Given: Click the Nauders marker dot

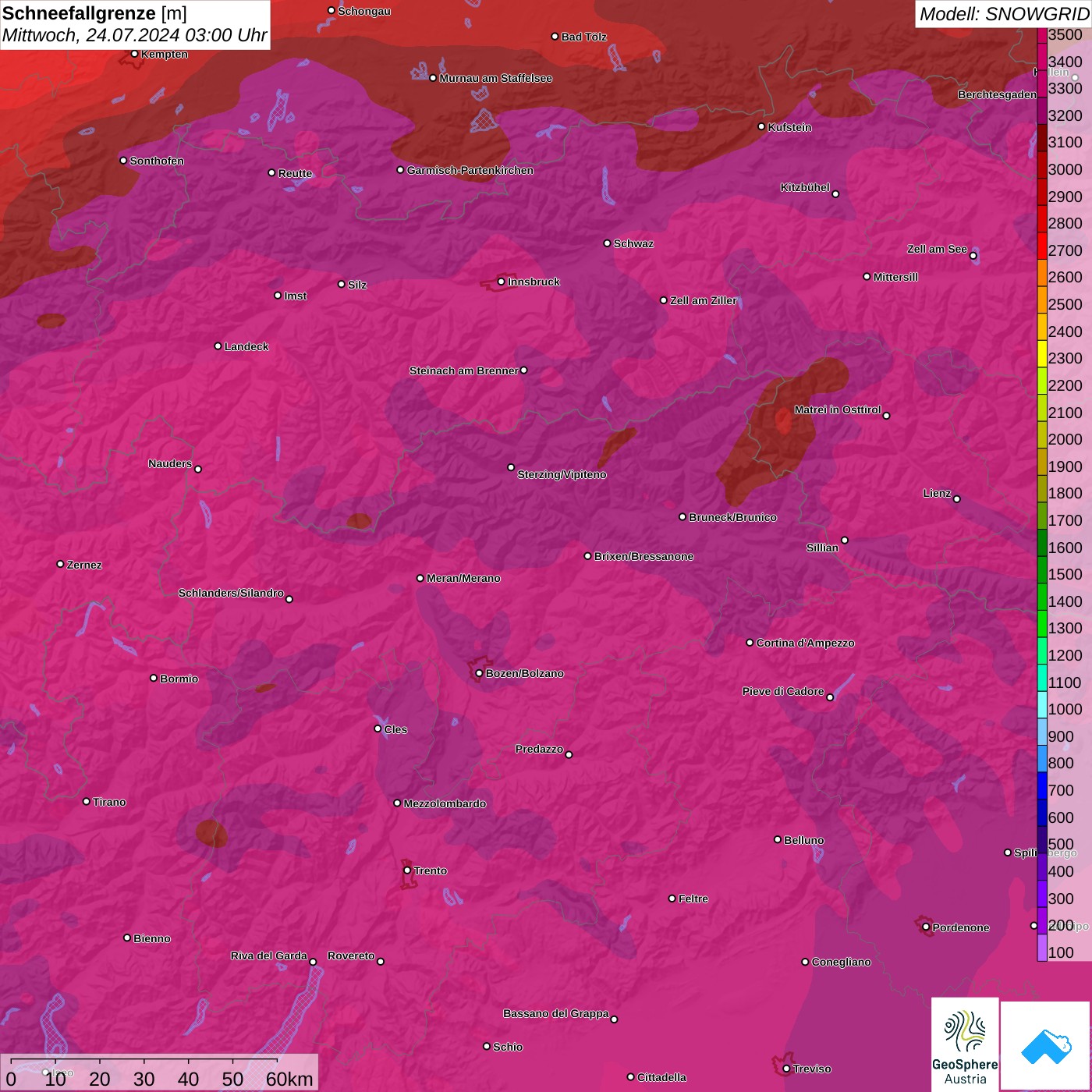Looking at the screenshot, I should point(198,470).
